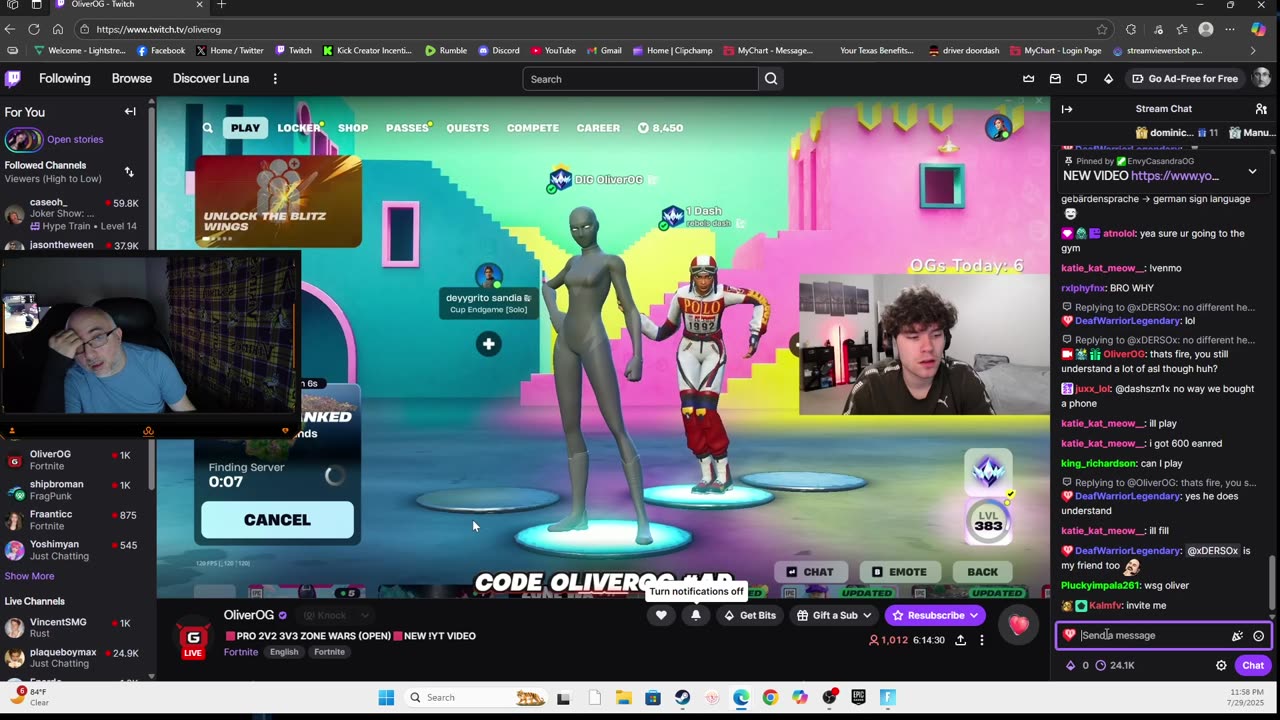Open Discover Luna
The width and height of the screenshot is (1280, 720).
211,78
